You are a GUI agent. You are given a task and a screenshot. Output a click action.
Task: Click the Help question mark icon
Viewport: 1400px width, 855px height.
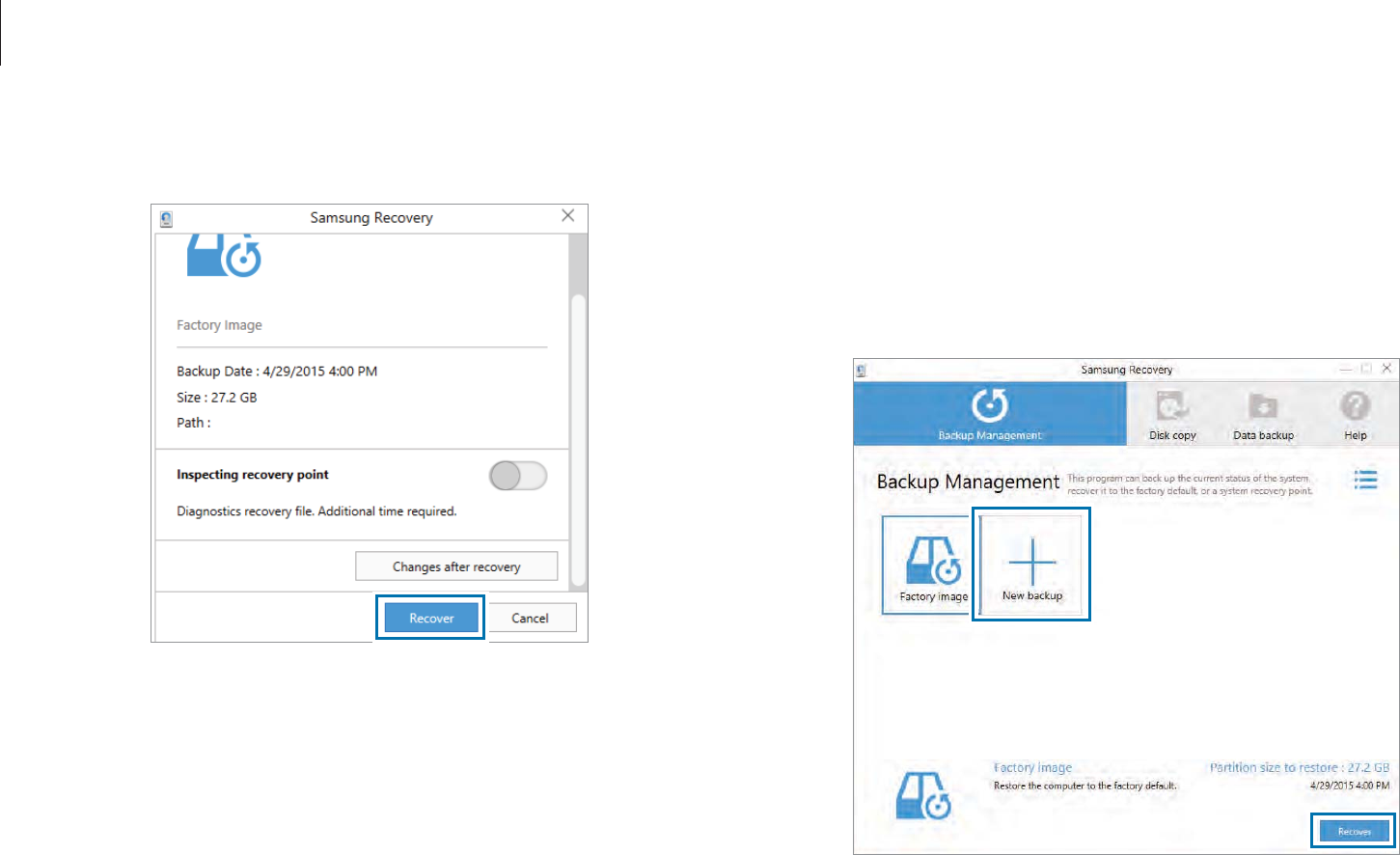click(1356, 406)
